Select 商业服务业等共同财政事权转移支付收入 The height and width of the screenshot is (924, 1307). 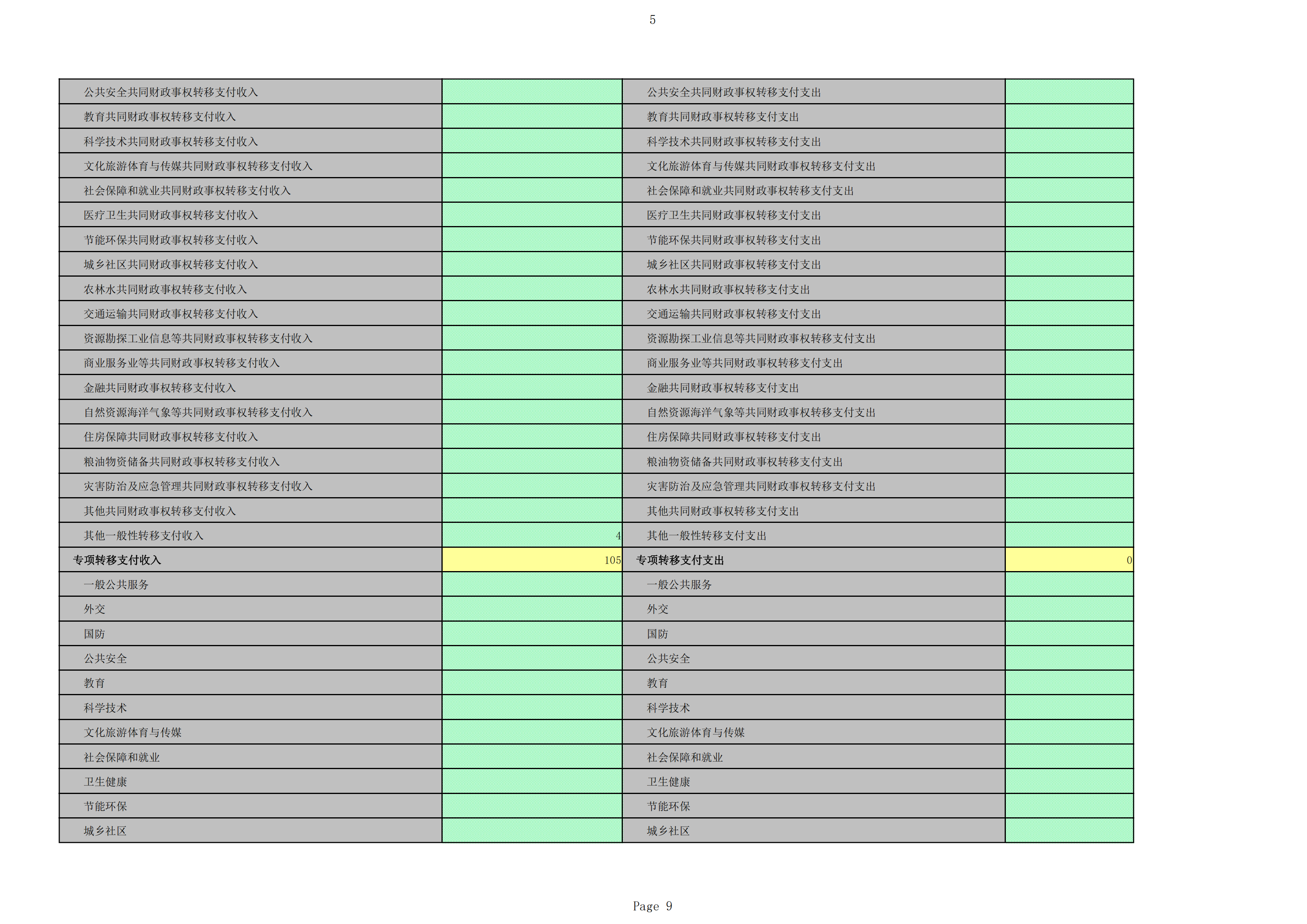(x=181, y=363)
